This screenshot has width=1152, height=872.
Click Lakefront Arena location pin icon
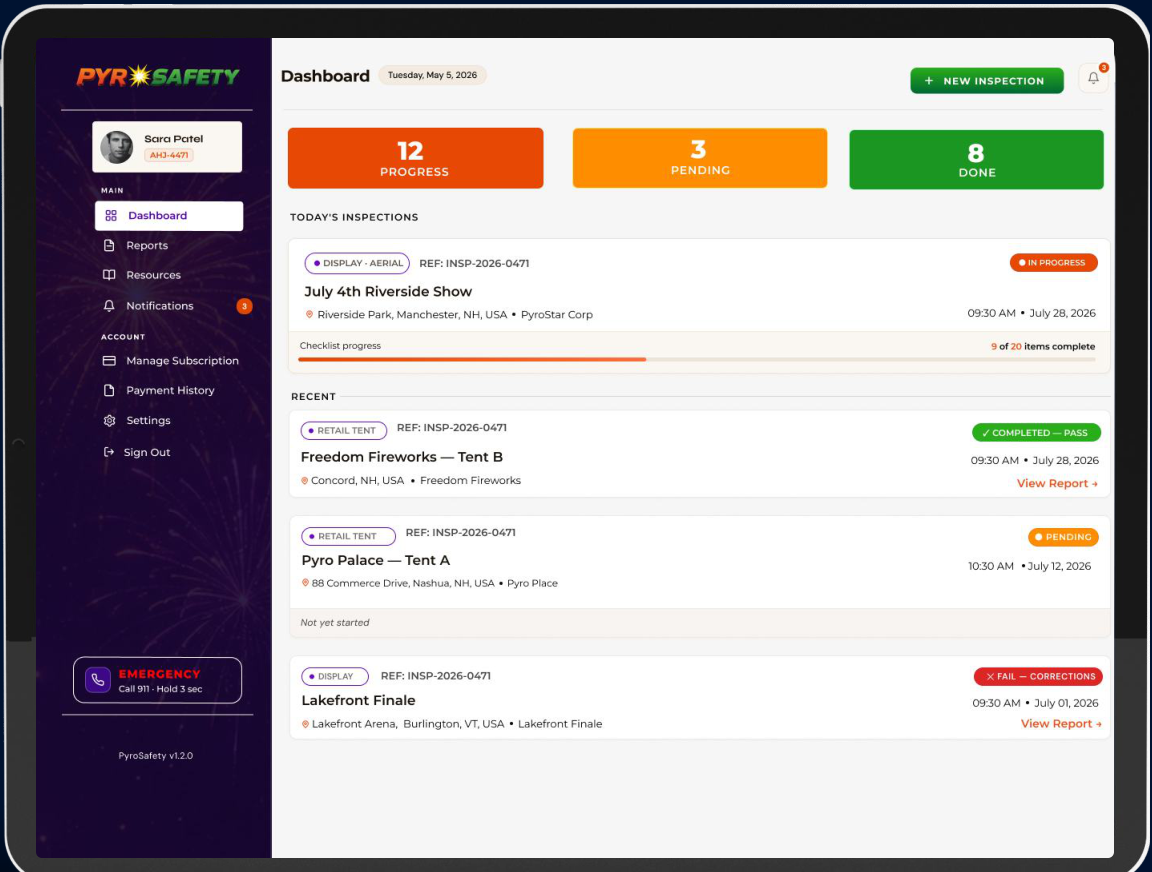[x=306, y=724]
